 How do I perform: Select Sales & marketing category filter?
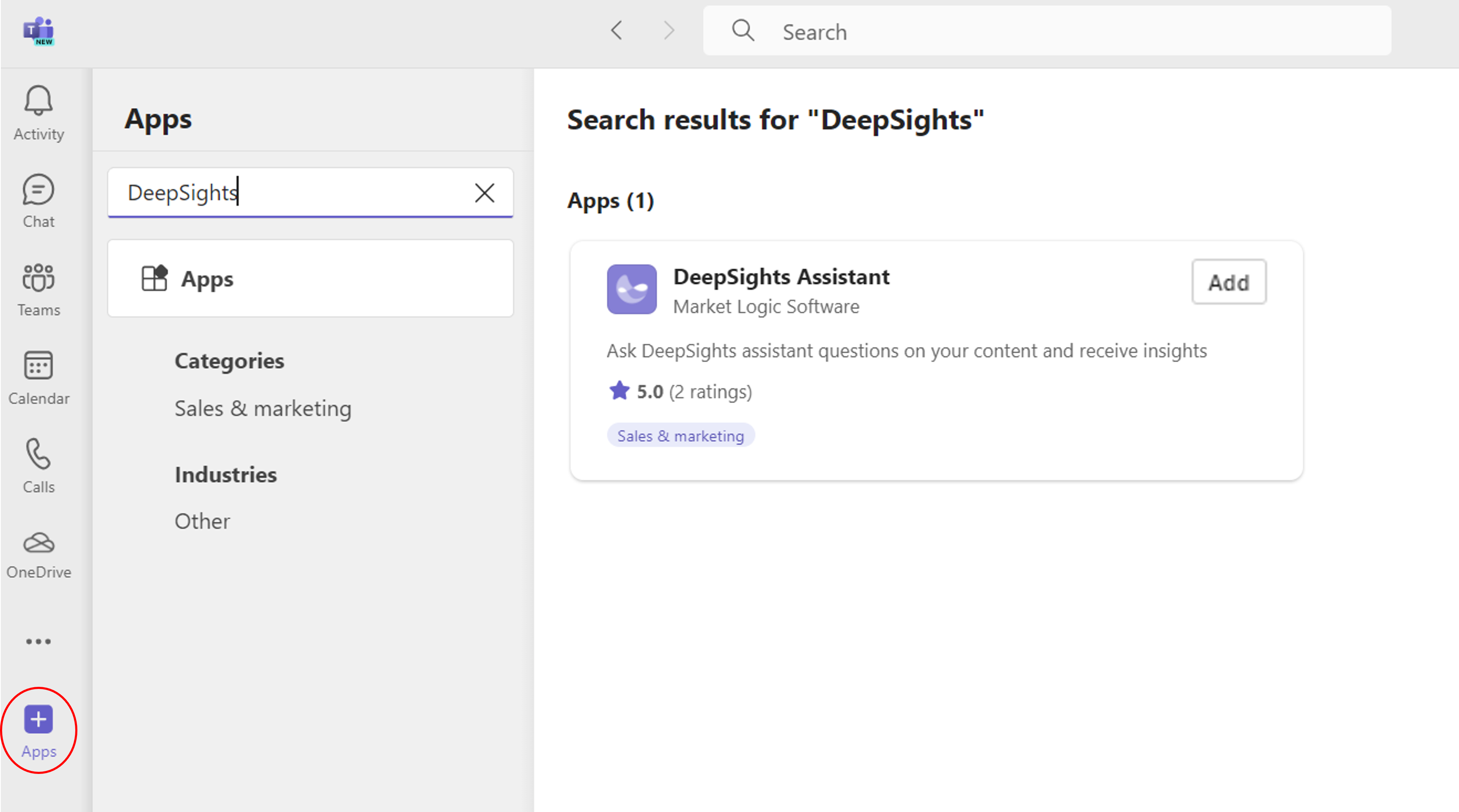point(263,408)
